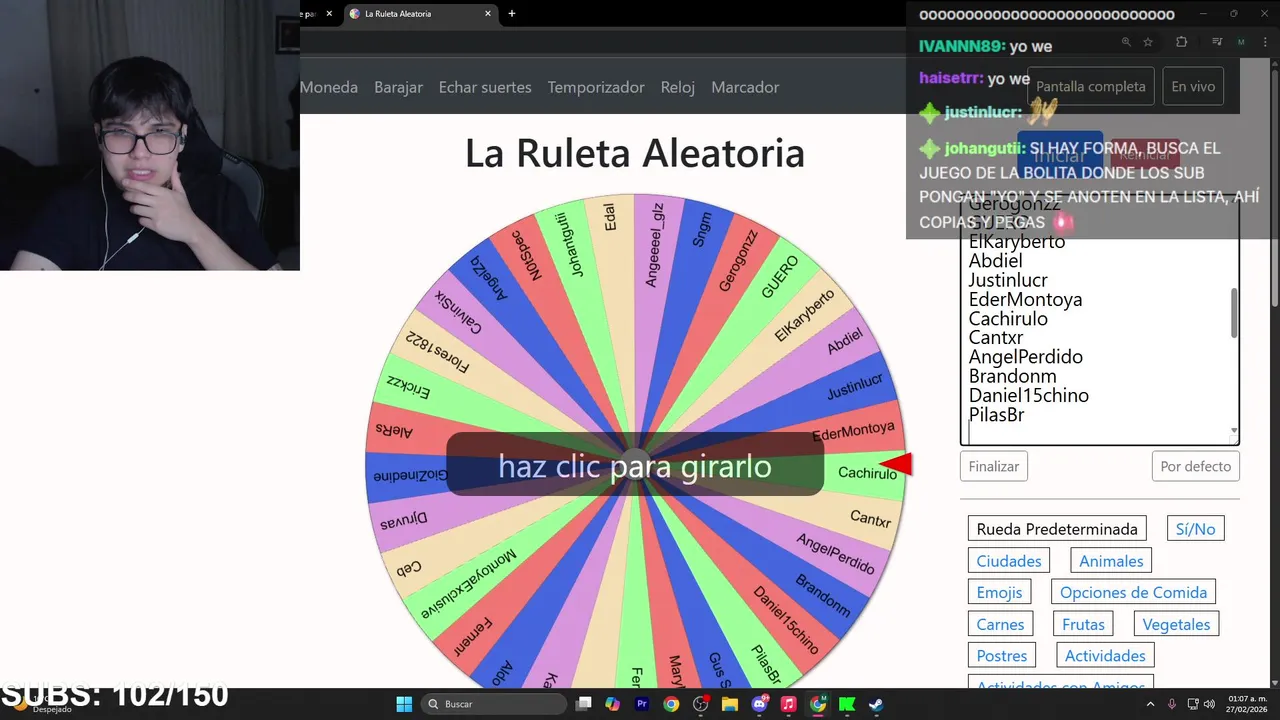Show hidden system tray icons
This screenshot has height=720, width=1280.
coord(1150,704)
